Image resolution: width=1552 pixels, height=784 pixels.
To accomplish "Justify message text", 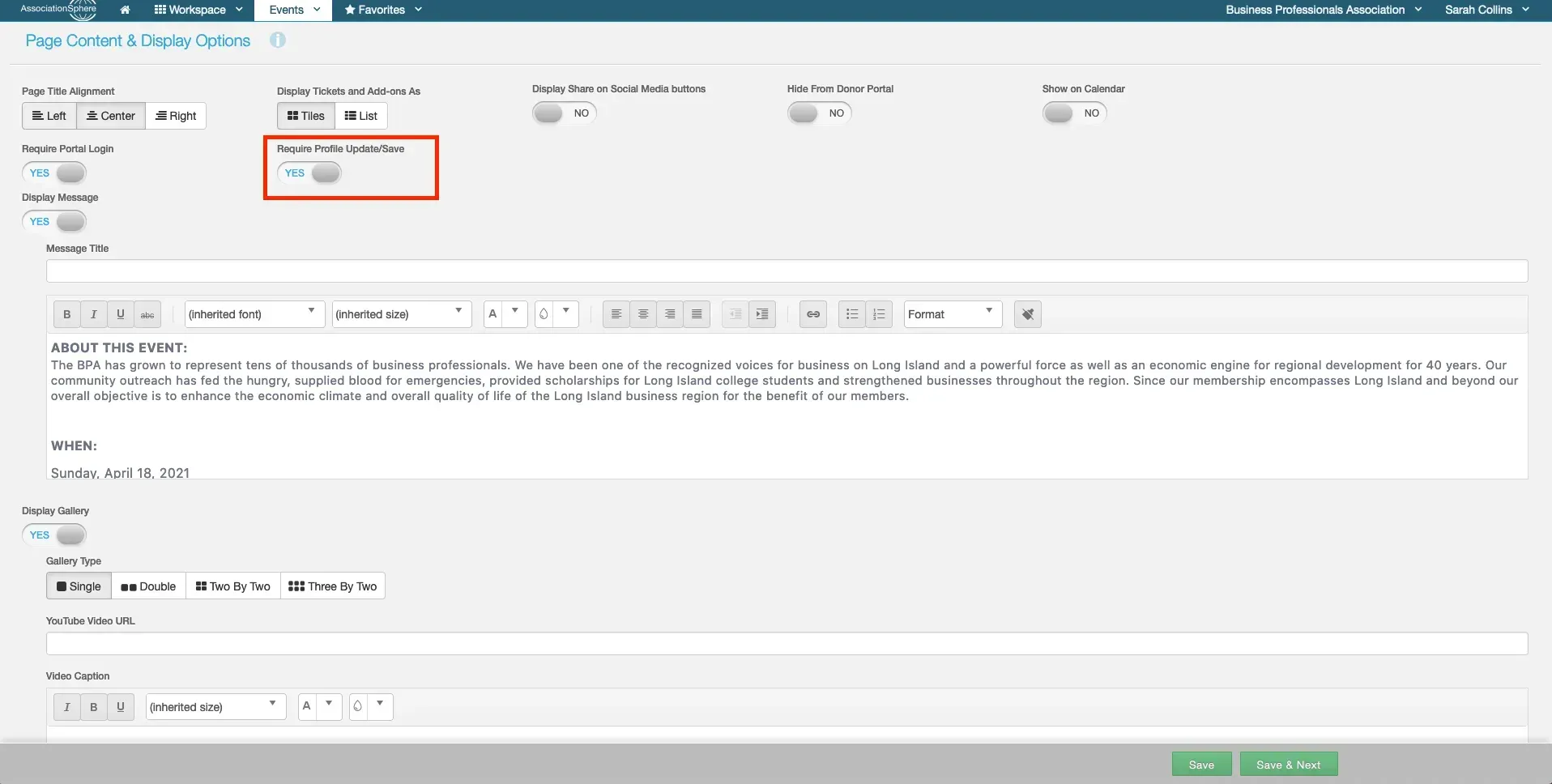I will [697, 314].
